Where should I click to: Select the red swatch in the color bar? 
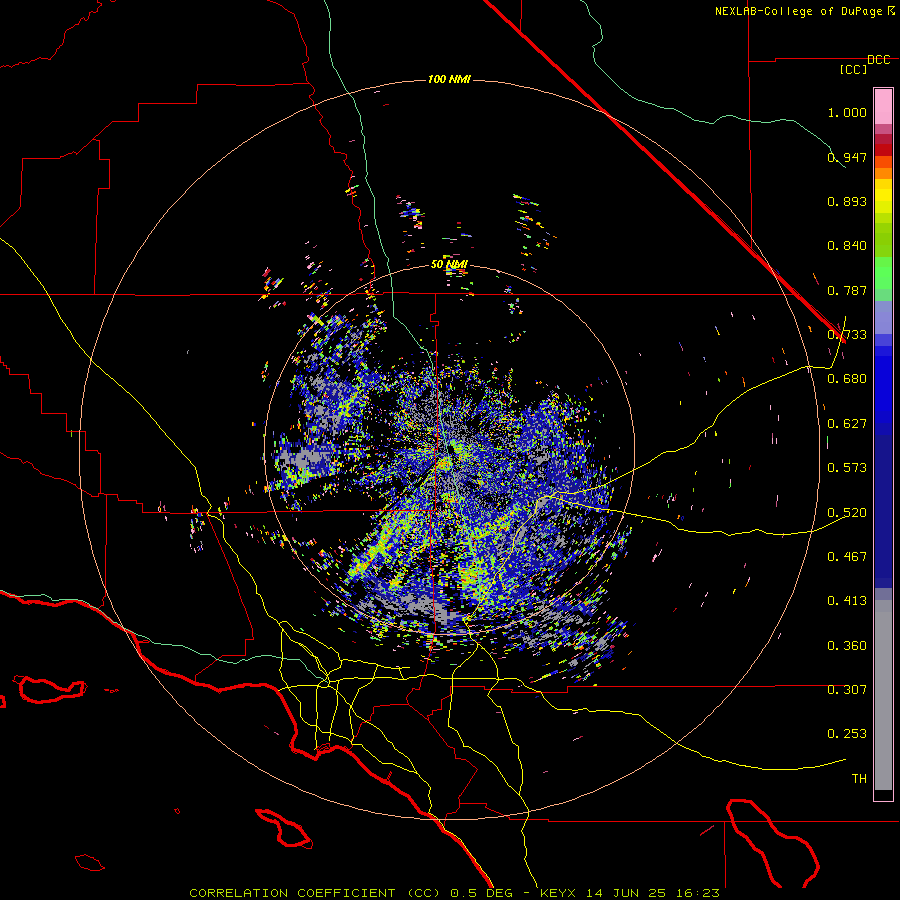(883, 150)
